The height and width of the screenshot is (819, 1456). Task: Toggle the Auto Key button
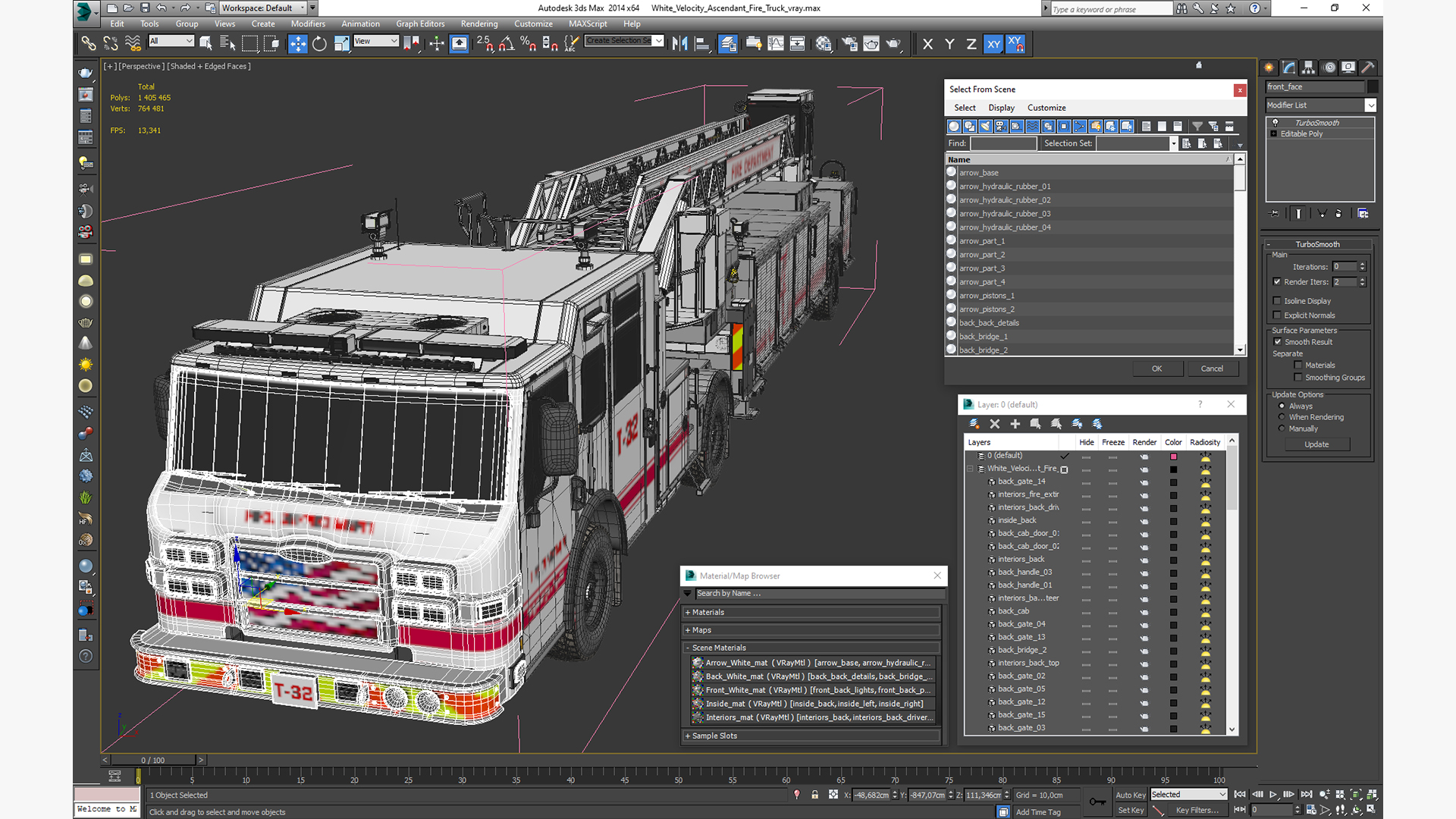coord(1131,795)
